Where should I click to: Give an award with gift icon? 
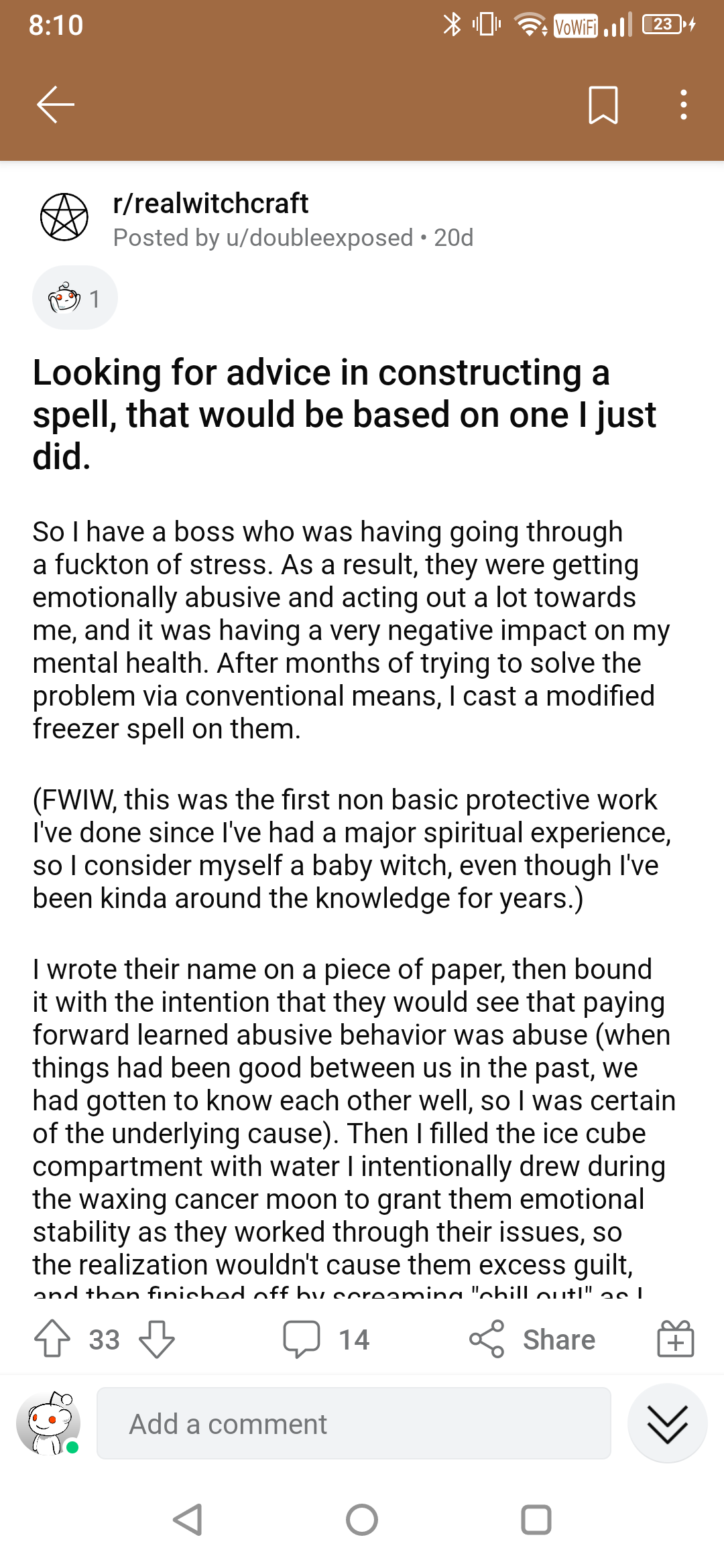point(676,1339)
